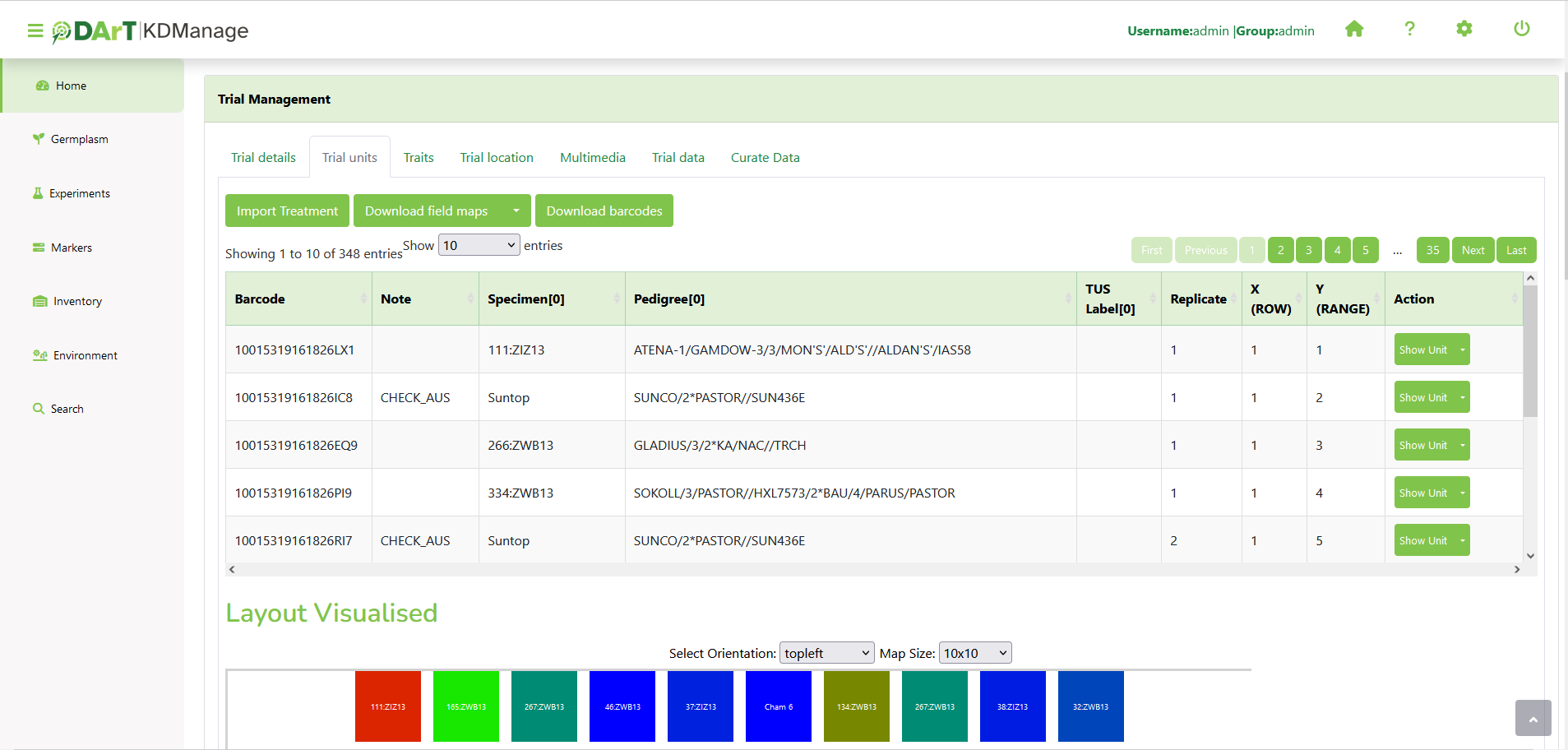The image size is (1568, 750).
Task: Sort table by Replicate column
Action: pos(1200,299)
